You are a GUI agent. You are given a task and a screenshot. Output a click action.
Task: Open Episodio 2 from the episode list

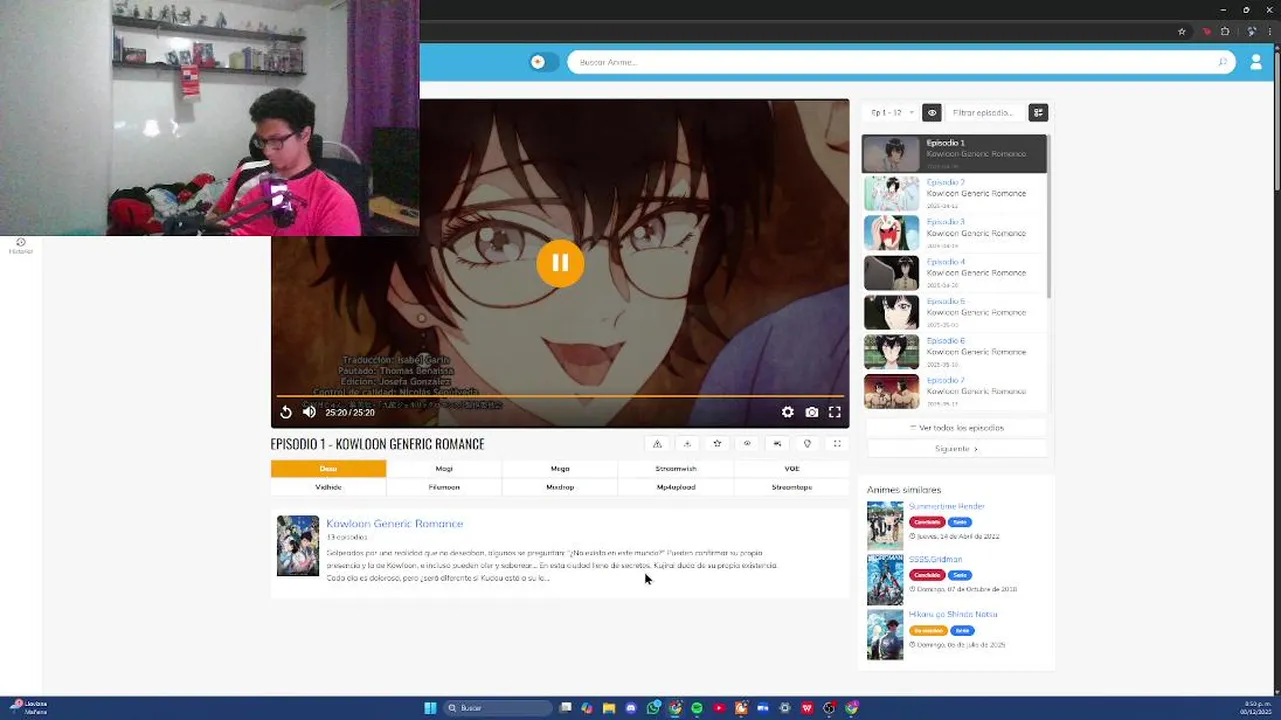point(955,193)
